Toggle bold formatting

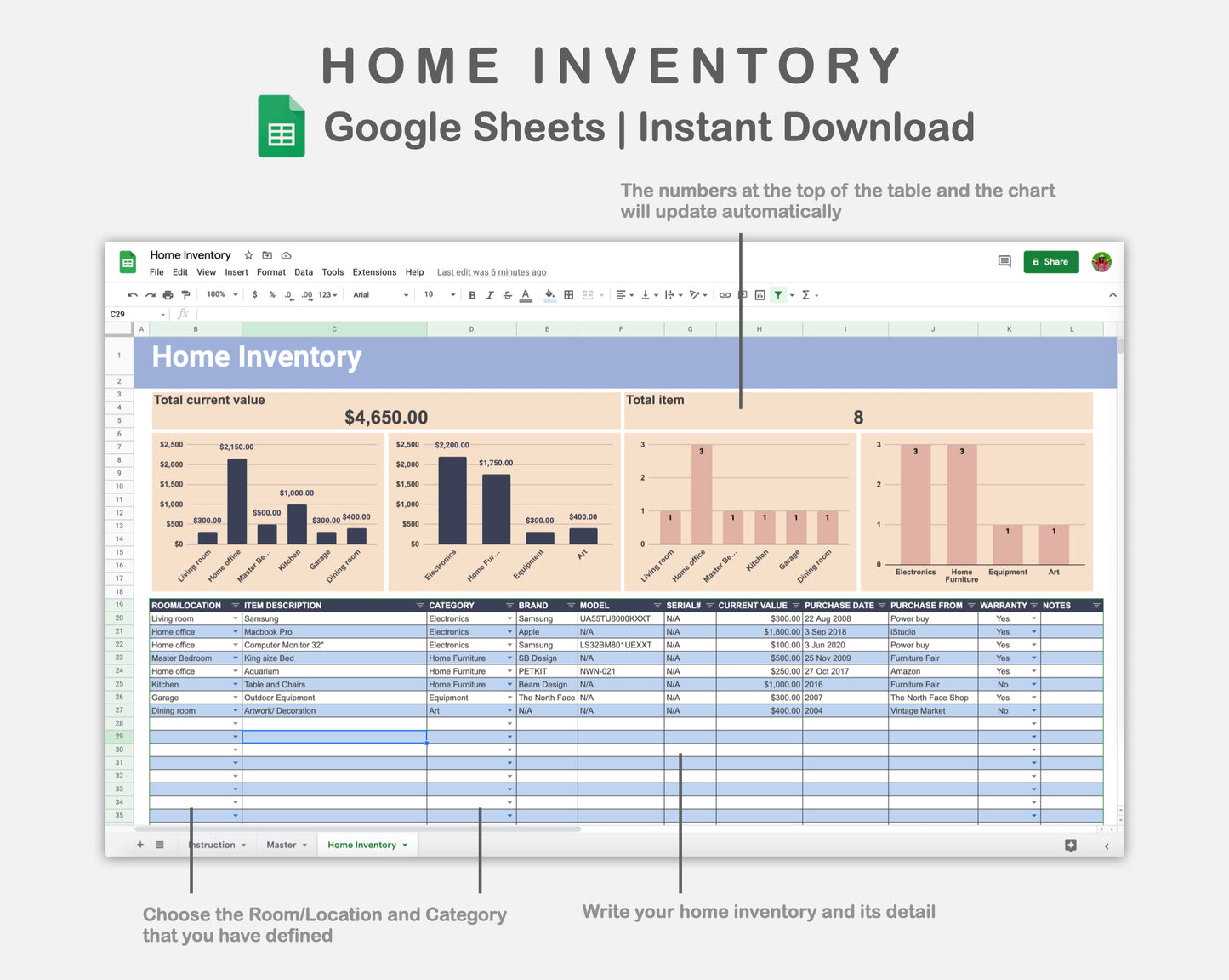click(472, 294)
